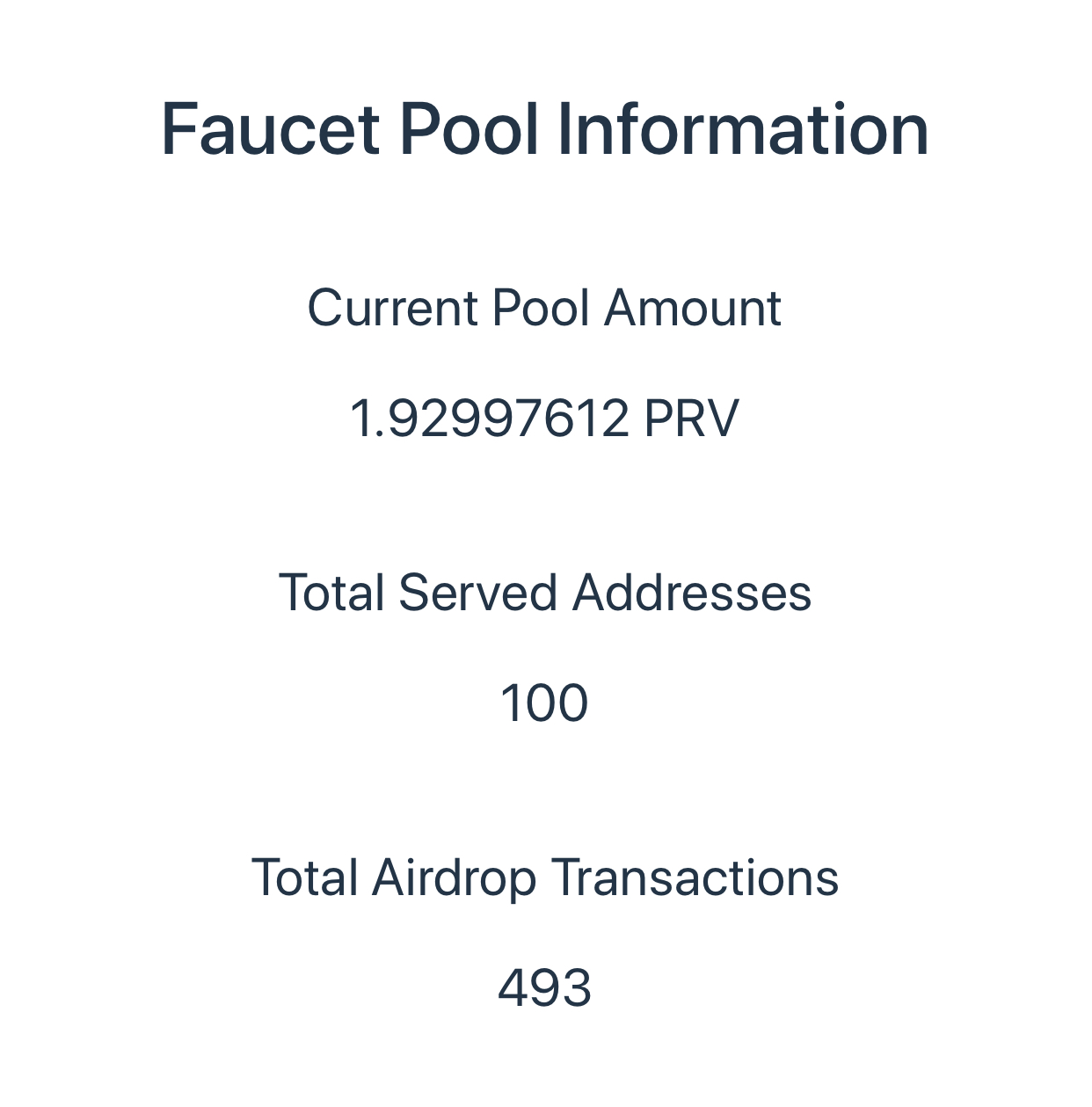
Task: Click the served addresses count 100
Action: tap(544, 703)
